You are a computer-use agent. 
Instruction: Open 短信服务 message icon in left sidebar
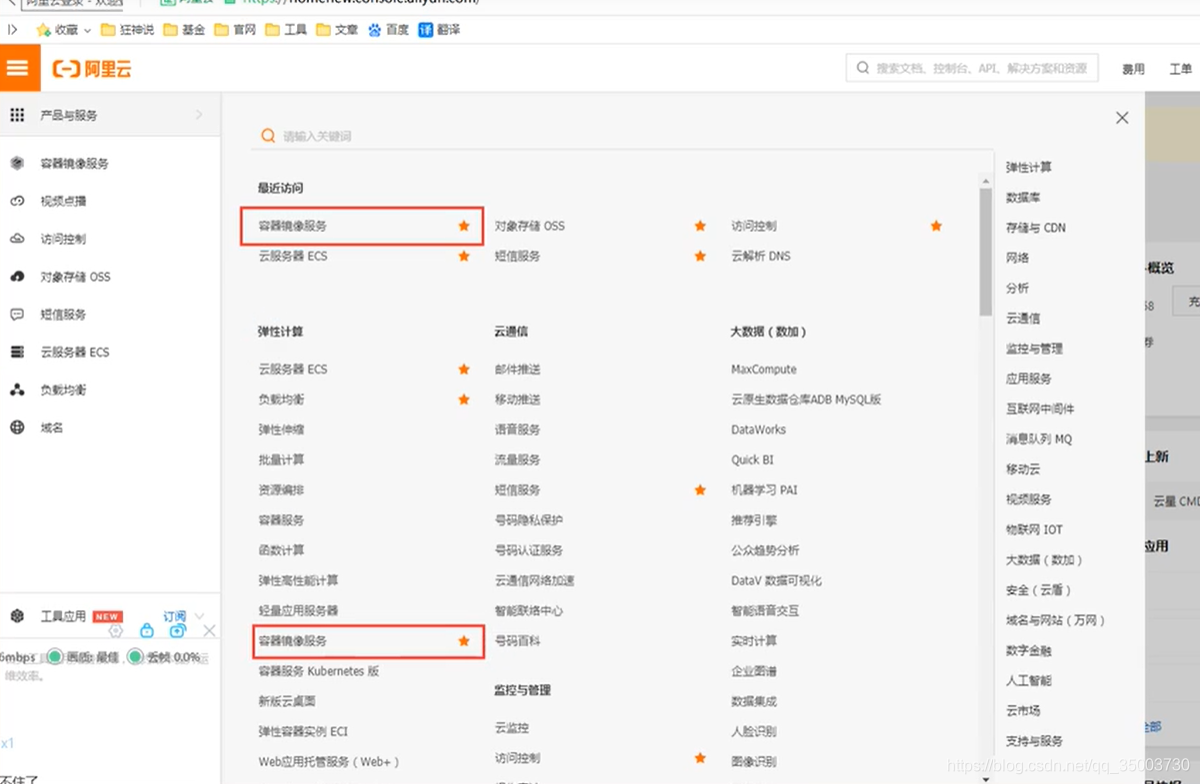click(x=17, y=314)
